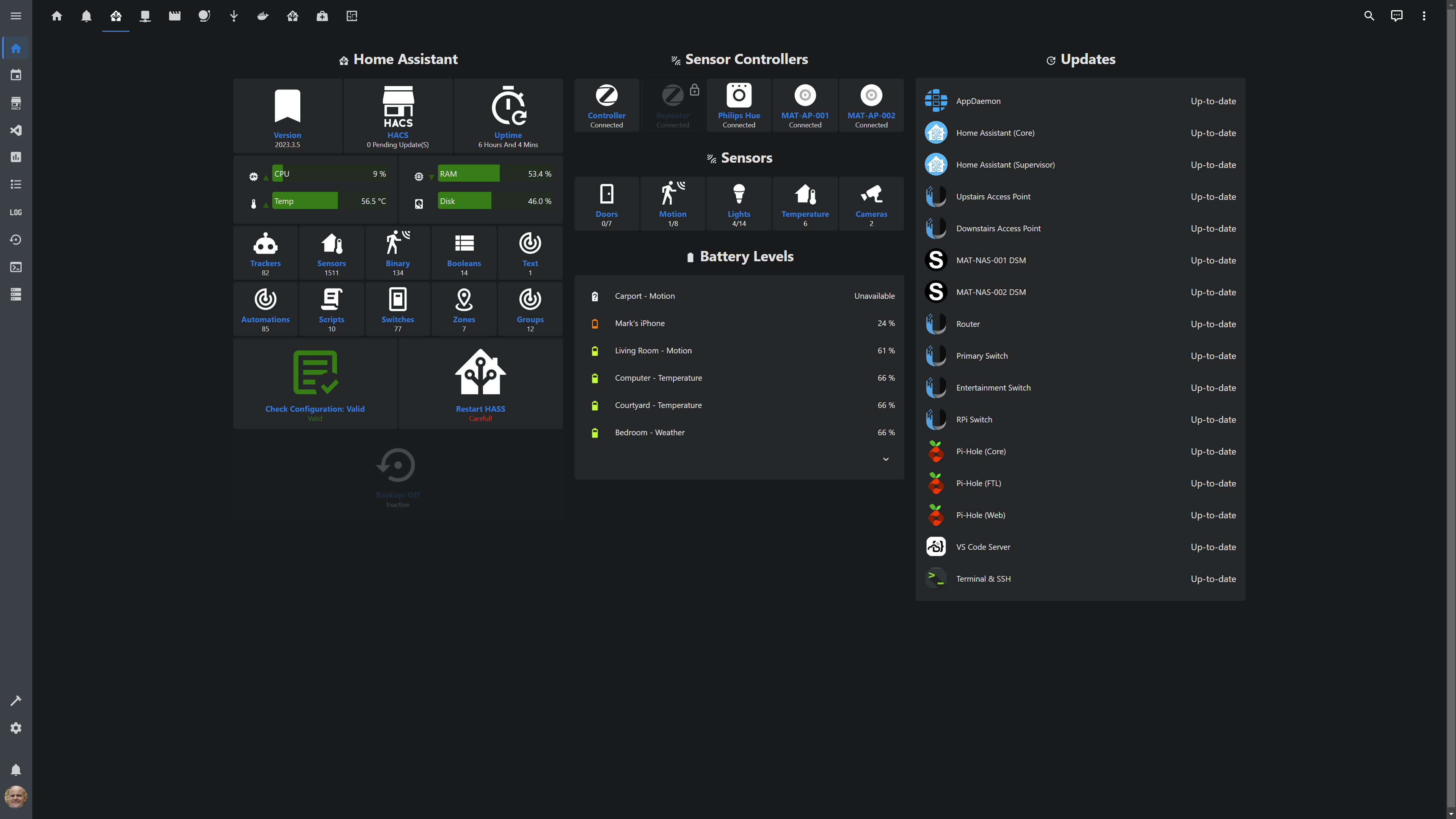Click the Settings gear in the sidebar
The width and height of the screenshot is (1456, 819).
[x=16, y=728]
